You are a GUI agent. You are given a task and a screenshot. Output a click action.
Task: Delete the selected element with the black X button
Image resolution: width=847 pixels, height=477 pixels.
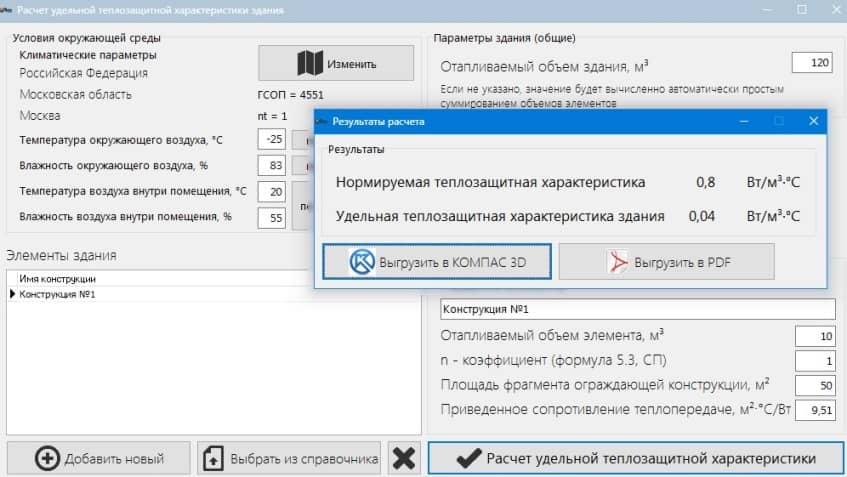pos(404,459)
